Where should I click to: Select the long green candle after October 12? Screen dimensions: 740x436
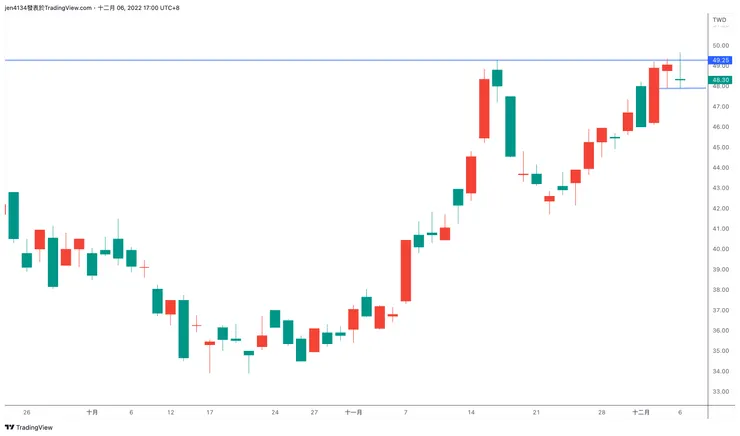point(184,328)
